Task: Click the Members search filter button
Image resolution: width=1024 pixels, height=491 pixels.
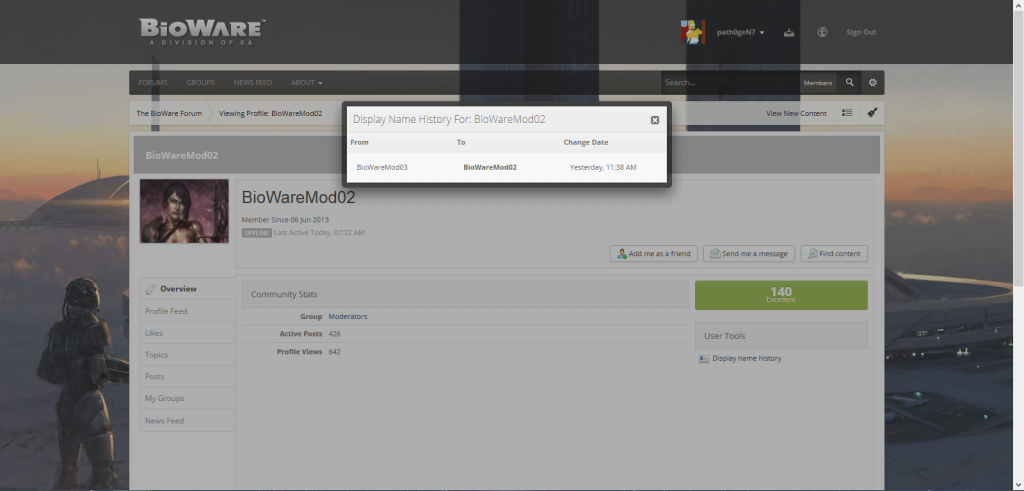Action: click(x=818, y=83)
